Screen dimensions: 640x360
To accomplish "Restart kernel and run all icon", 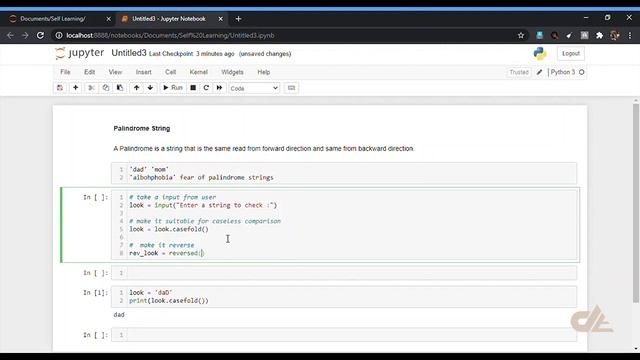I will click(x=219, y=88).
